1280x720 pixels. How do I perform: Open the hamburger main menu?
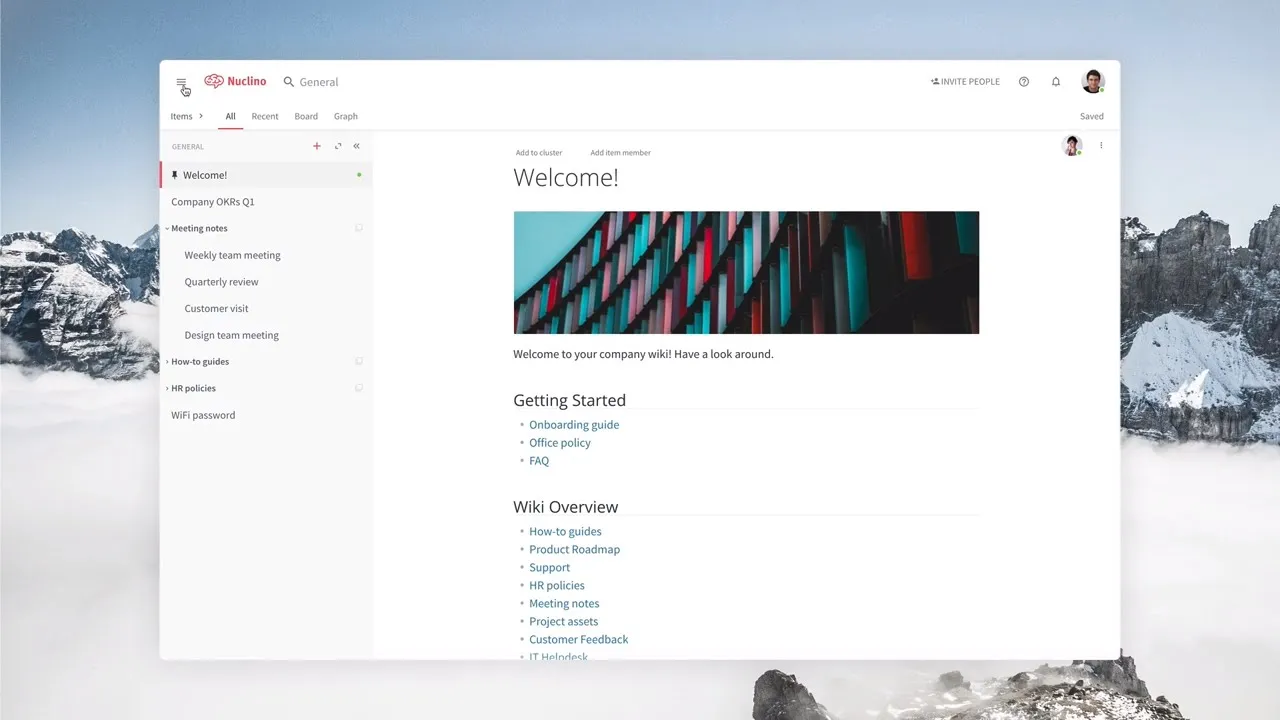tap(181, 82)
